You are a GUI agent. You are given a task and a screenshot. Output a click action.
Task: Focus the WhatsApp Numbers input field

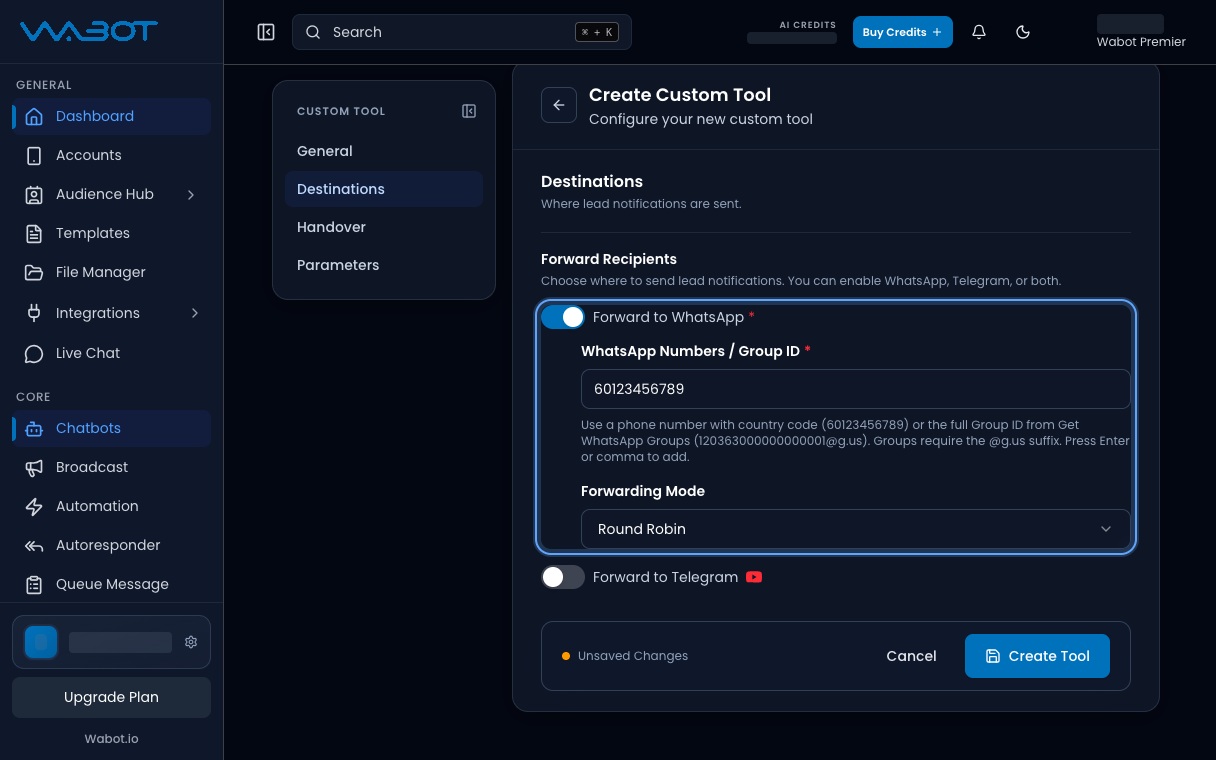tap(855, 389)
